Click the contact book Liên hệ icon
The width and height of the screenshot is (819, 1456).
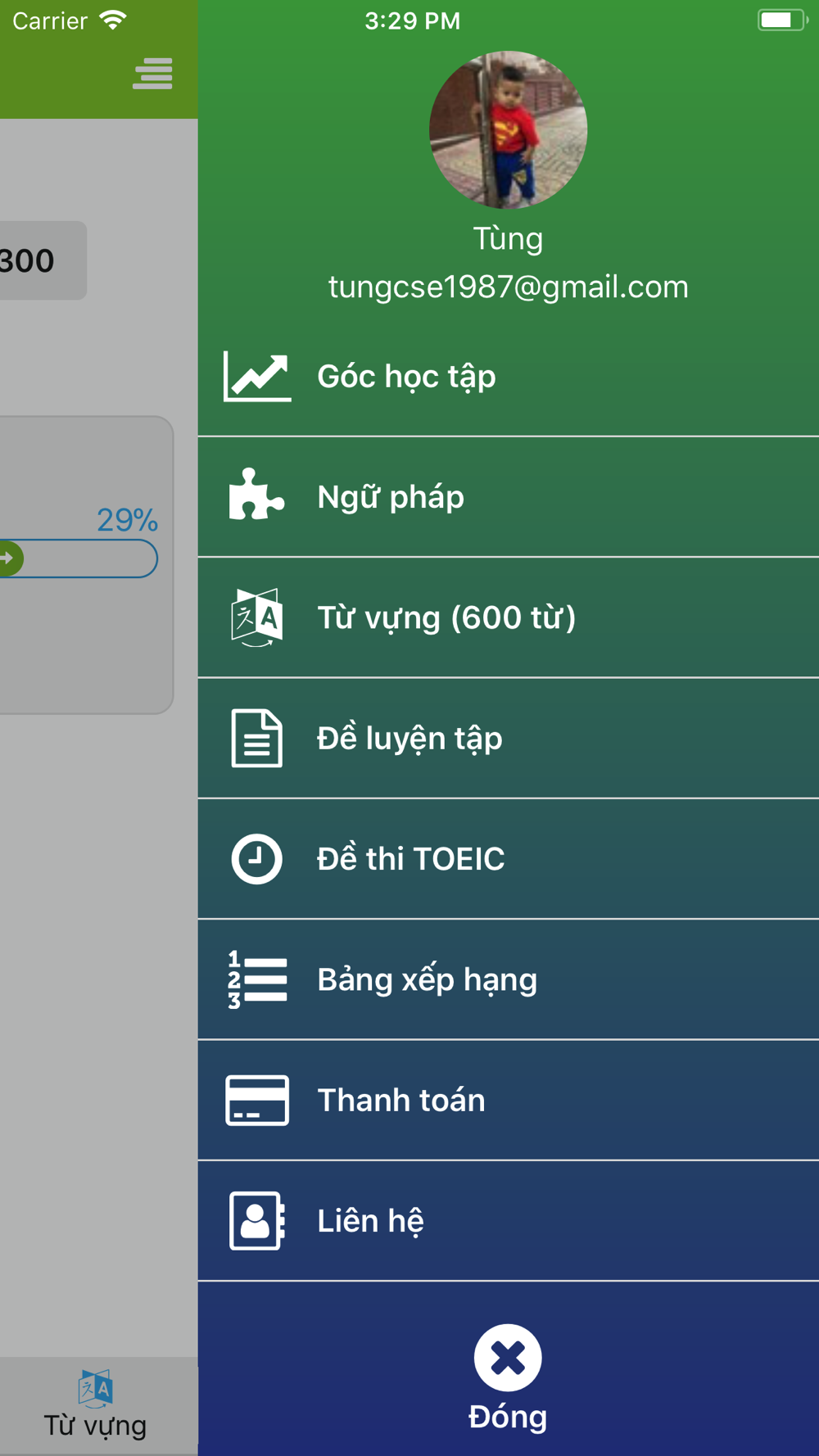click(257, 1221)
